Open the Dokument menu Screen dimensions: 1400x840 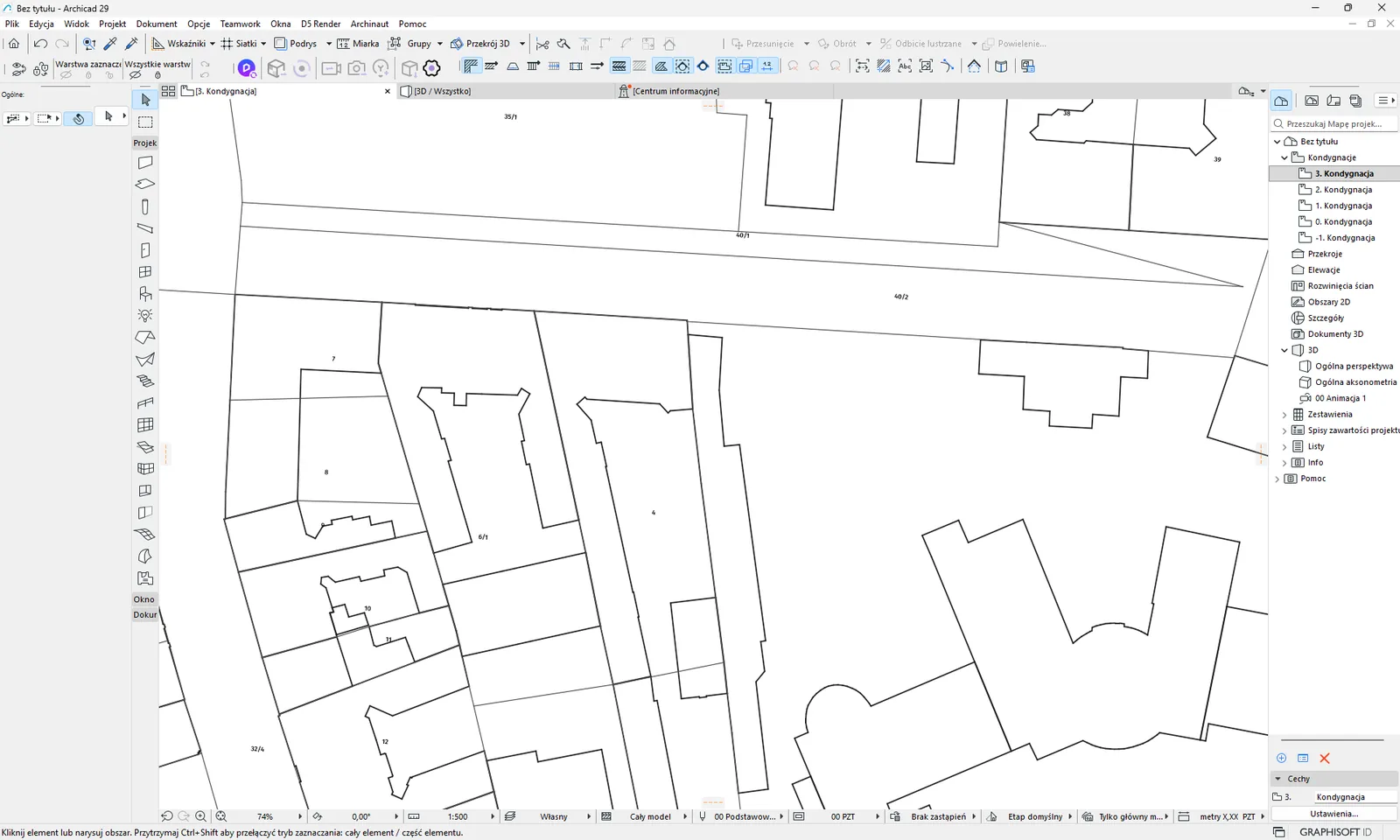pyautogui.click(x=157, y=24)
